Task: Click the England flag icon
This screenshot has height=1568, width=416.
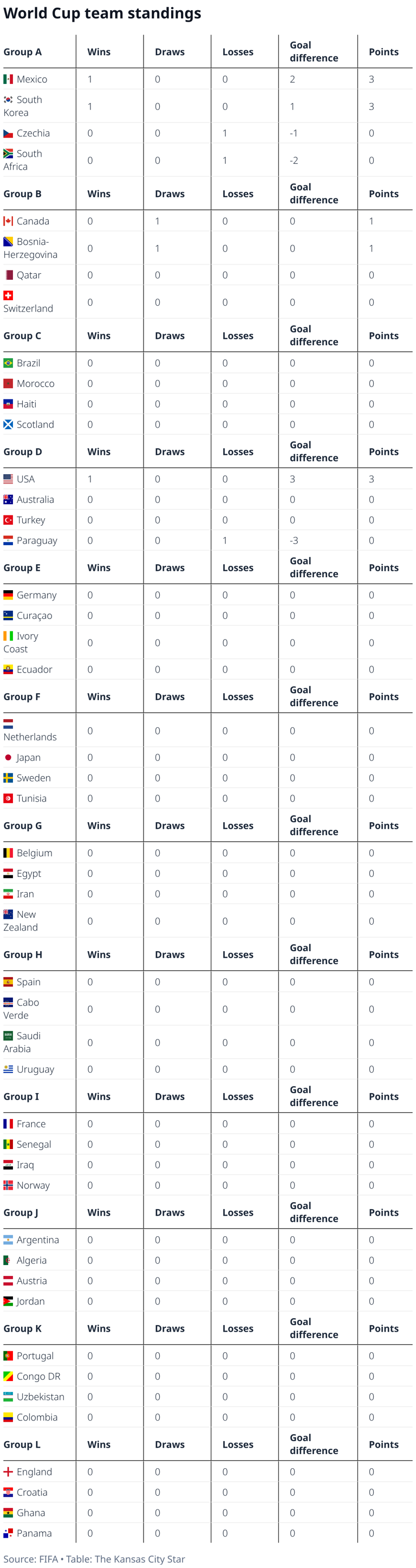Action: pos(8,1471)
